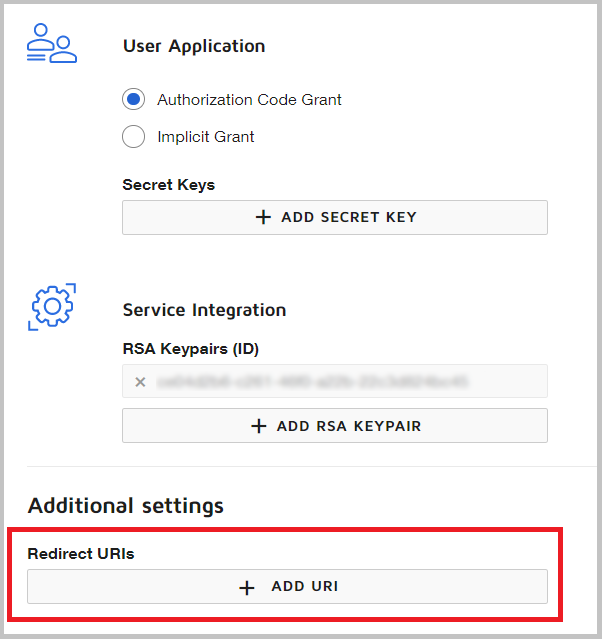
Task: Remove the RSA keypair with the X icon
Action: click(x=140, y=382)
